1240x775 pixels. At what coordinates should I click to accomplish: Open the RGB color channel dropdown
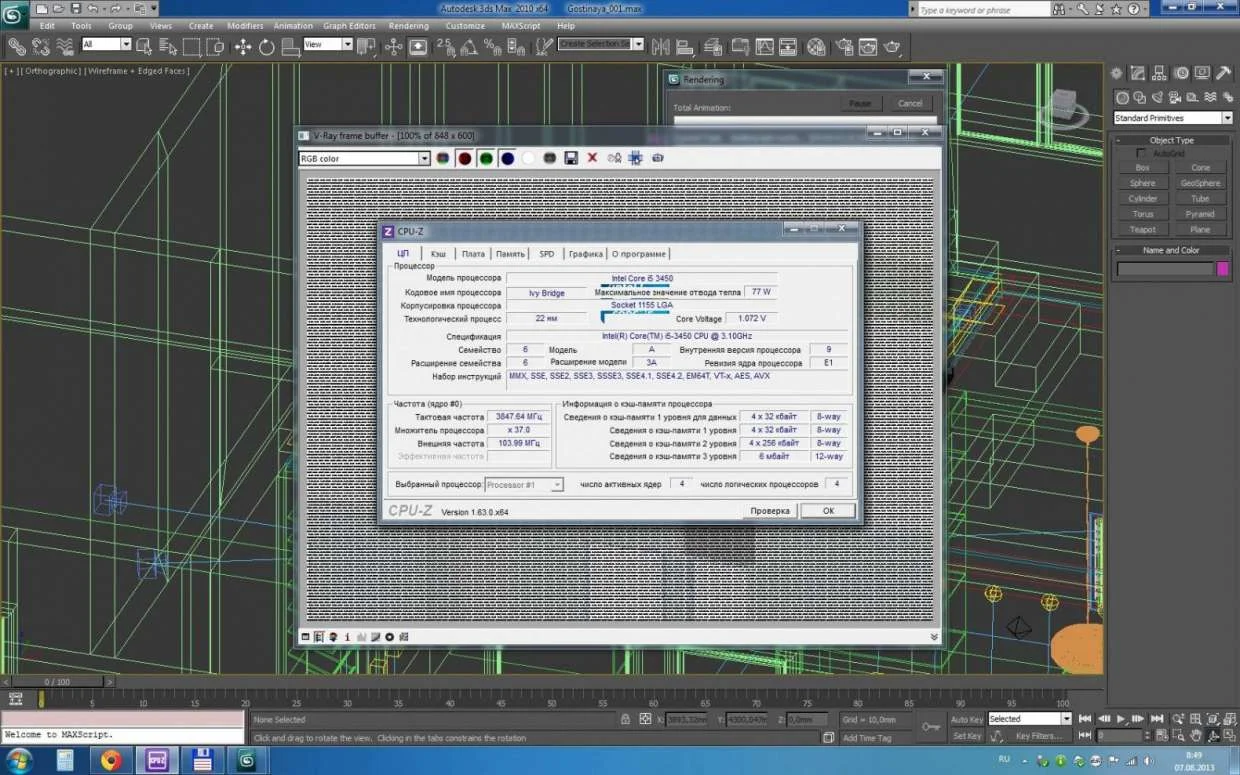[x=424, y=159]
